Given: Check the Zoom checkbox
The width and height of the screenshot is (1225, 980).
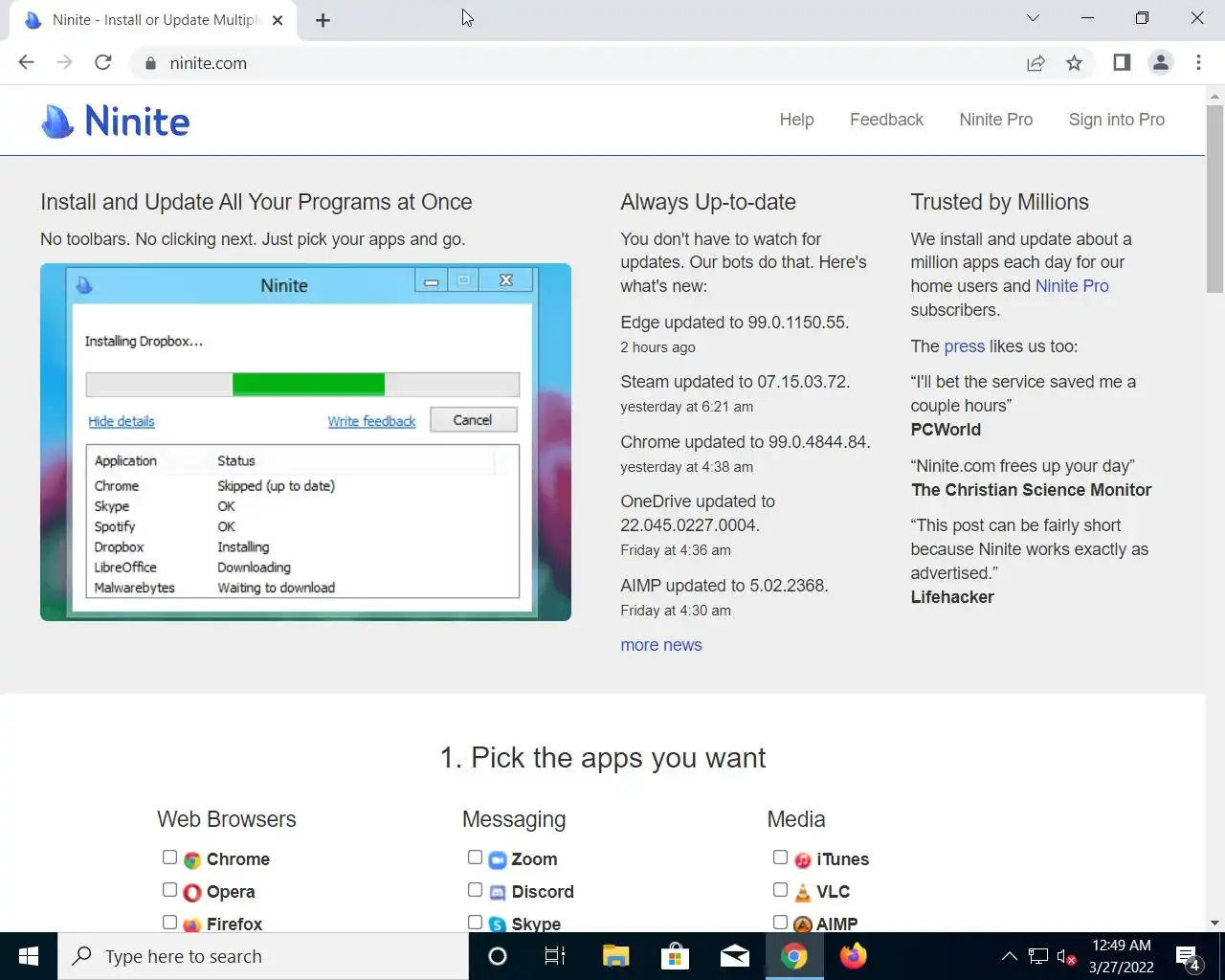Looking at the screenshot, I should (475, 857).
